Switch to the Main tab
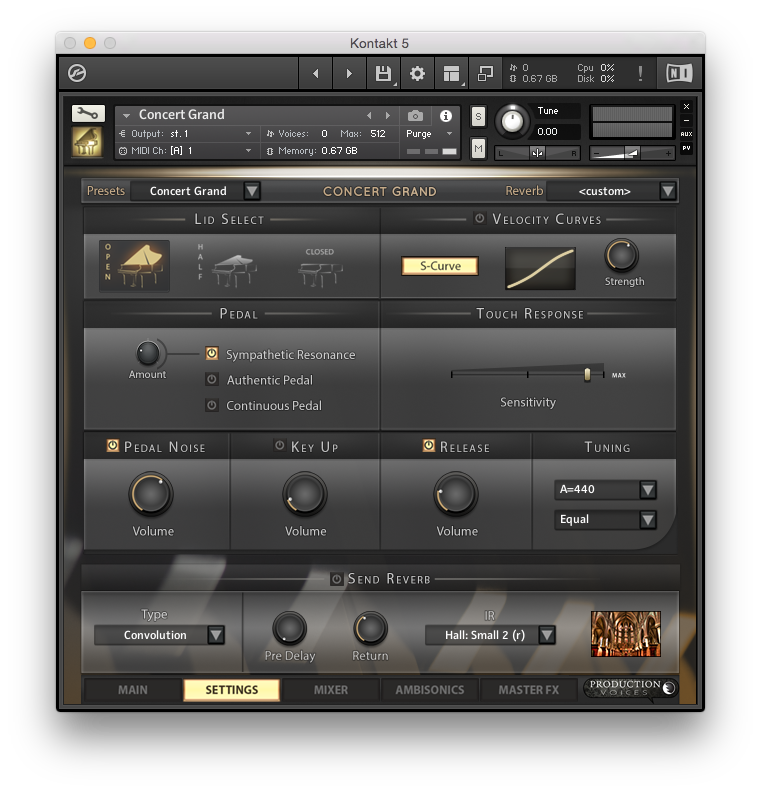This screenshot has width=761, height=792. pos(133,690)
